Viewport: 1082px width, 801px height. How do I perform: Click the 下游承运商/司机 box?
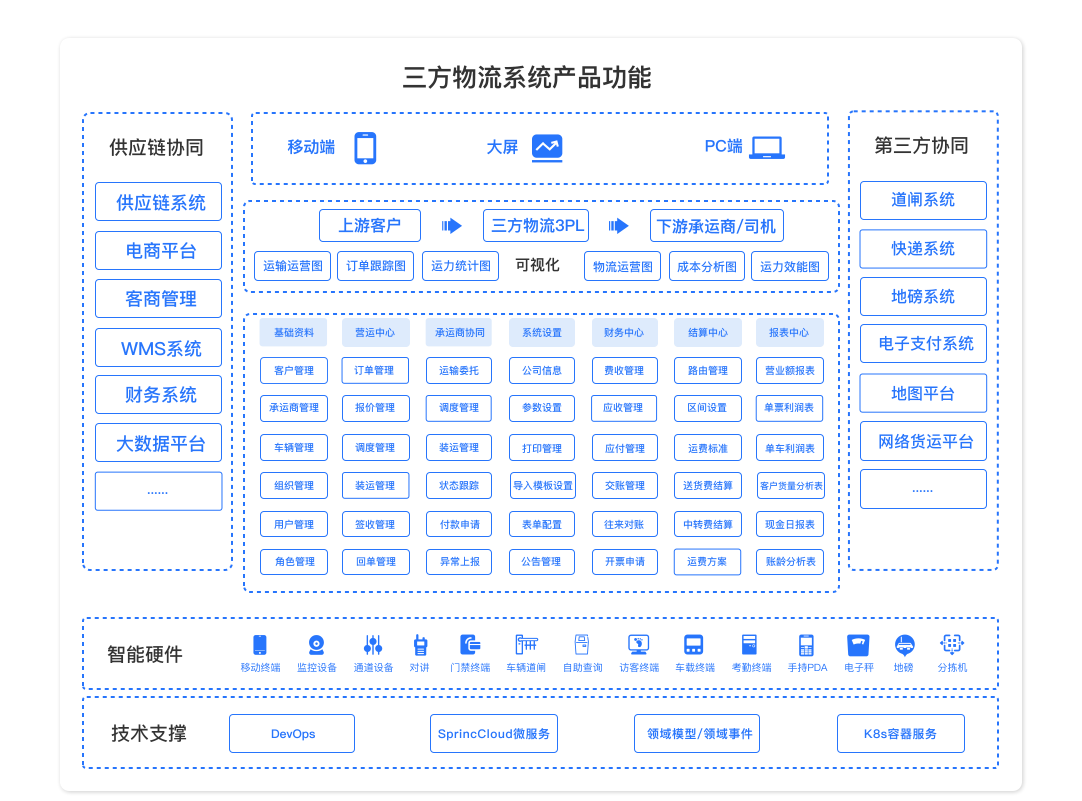click(716, 226)
